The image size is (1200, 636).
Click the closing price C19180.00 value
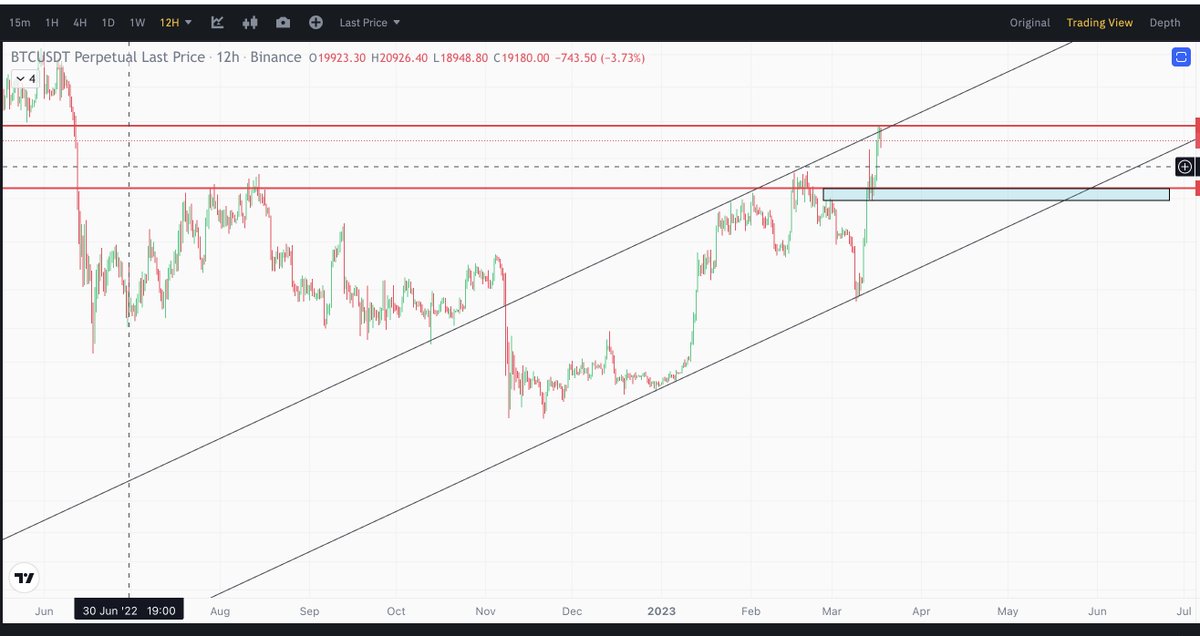522,58
